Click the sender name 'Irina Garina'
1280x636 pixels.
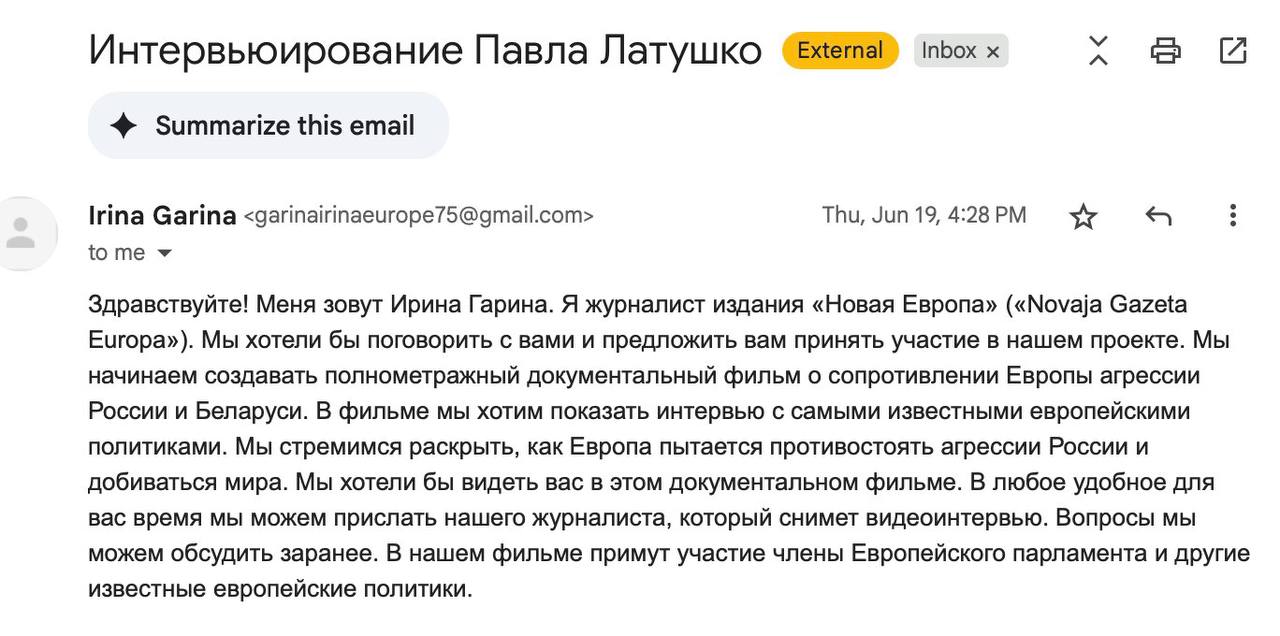coord(161,214)
